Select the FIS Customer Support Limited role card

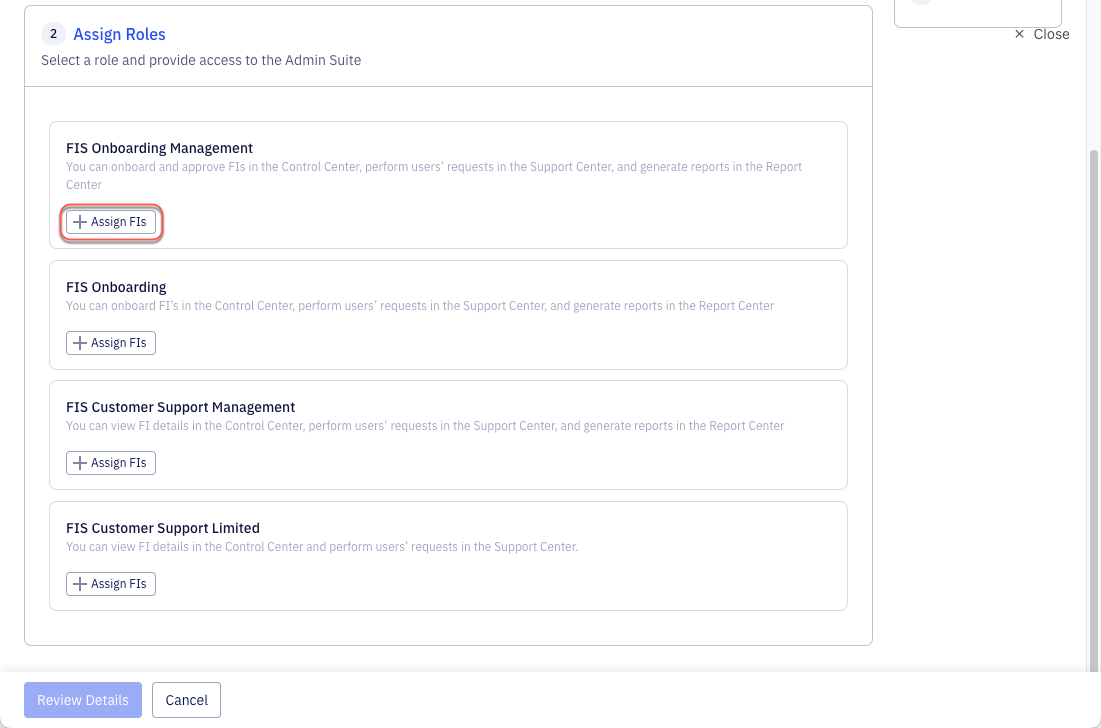coord(449,555)
